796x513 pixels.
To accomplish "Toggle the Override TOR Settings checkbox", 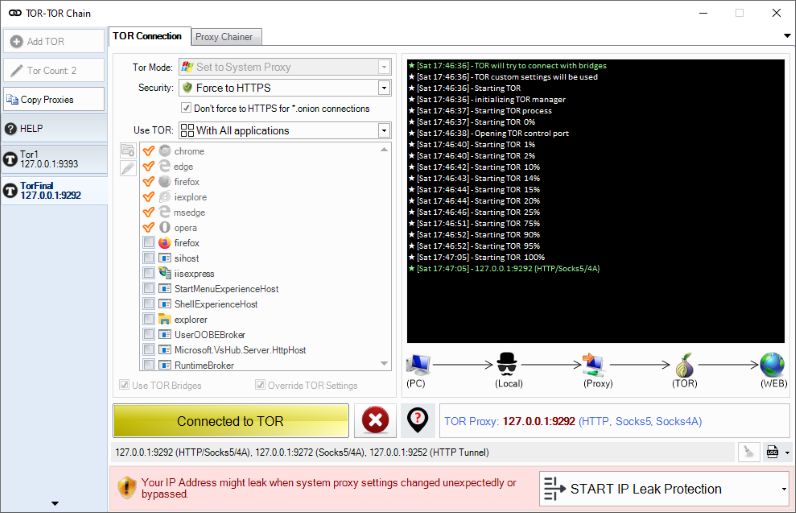I will click(260, 385).
